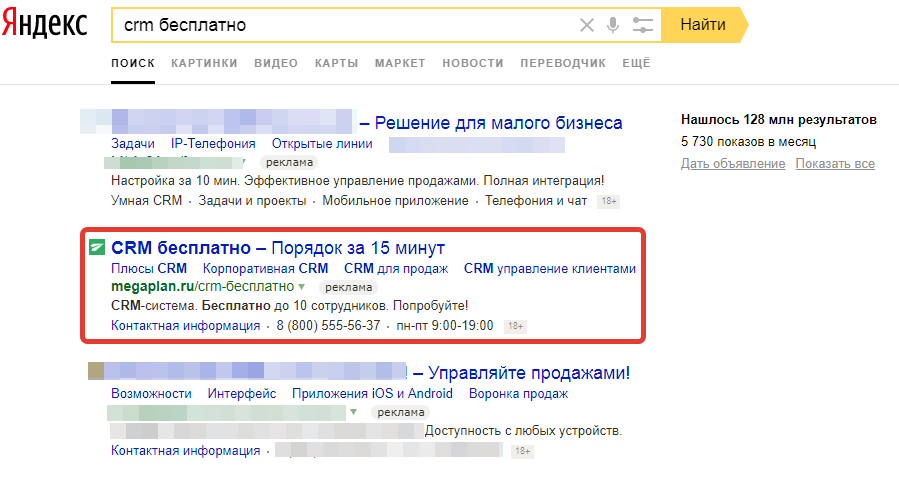Click реклама label of third ad
Image resolution: width=899 pixels, height=480 pixels.
400,412
